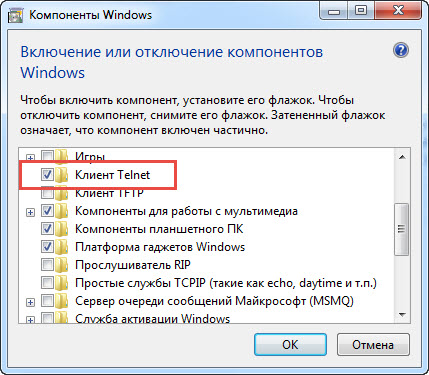Uncheck the Клиент Telnet checkbox
The height and width of the screenshot is (375, 429).
(x=47, y=174)
